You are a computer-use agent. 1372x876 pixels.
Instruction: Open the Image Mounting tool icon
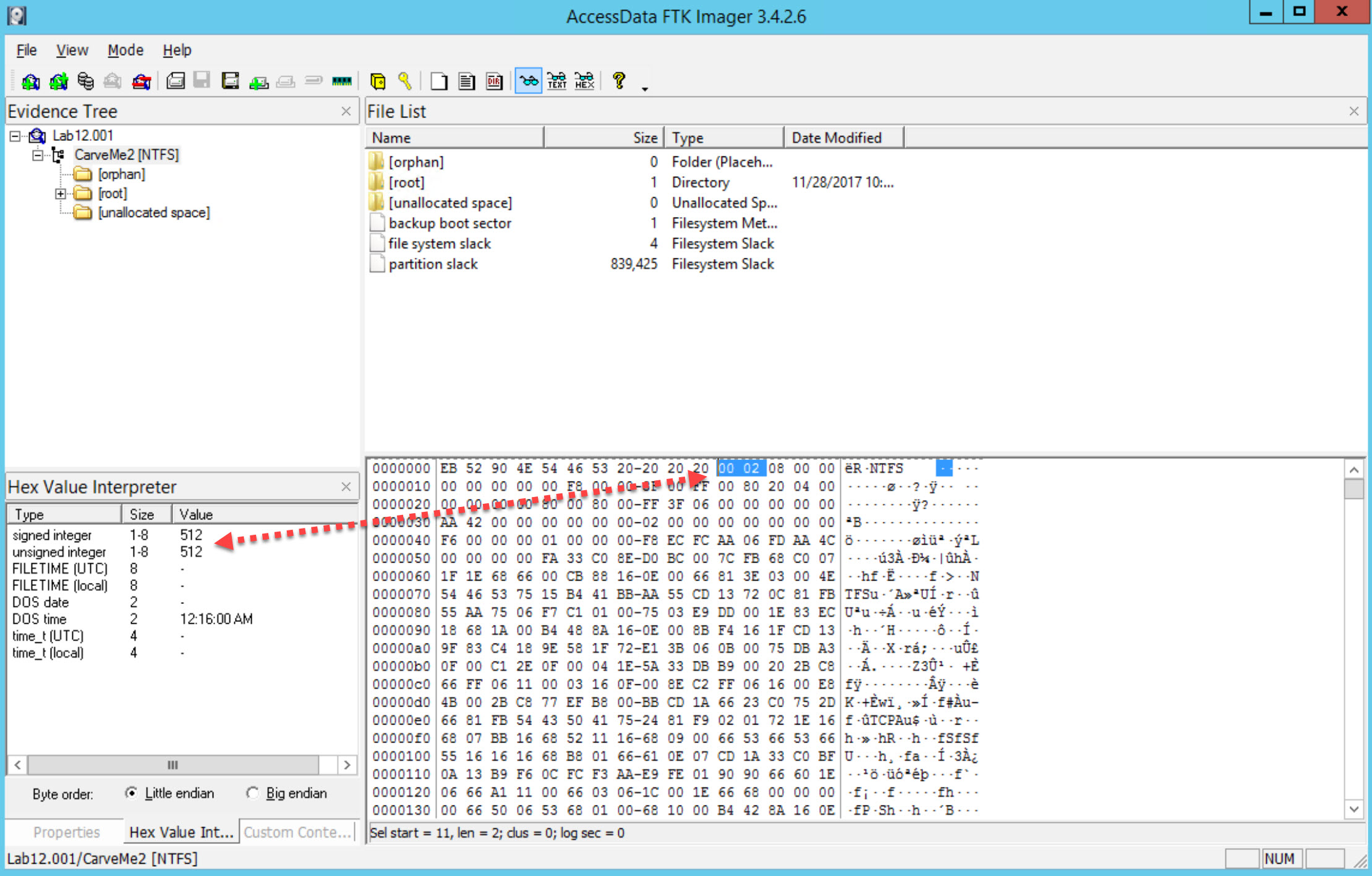[x=86, y=81]
